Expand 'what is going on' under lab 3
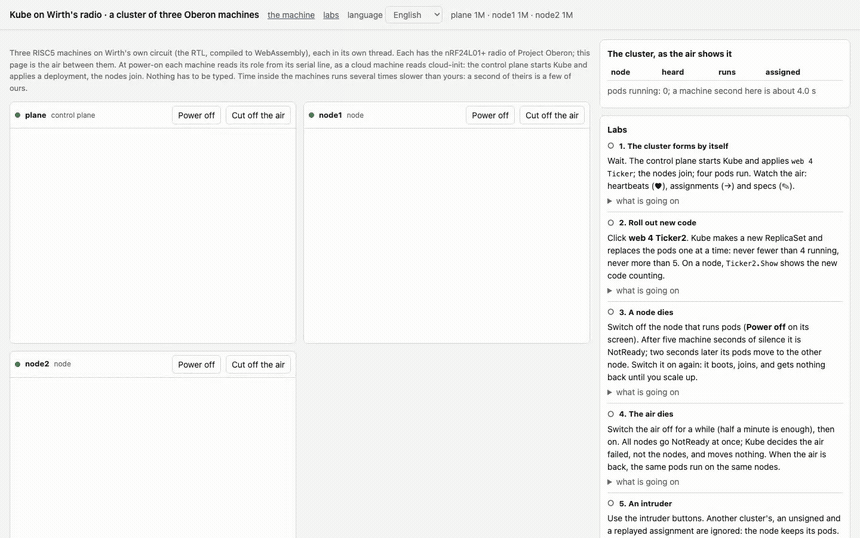Screen dimensions: 860x538 pyautogui.click(x=643, y=393)
